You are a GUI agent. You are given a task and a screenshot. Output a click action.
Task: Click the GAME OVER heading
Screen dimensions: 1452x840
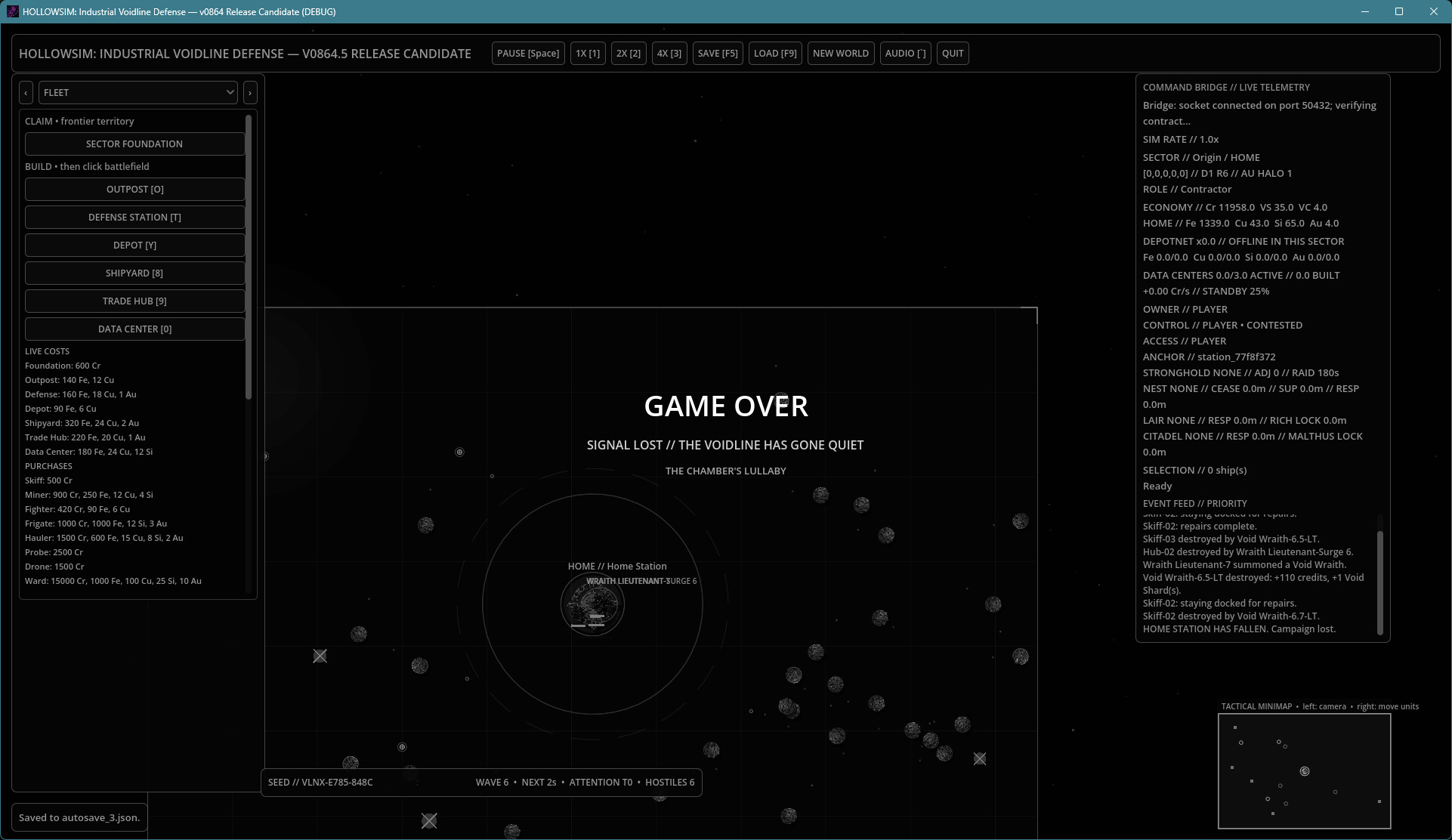click(x=726, y=406)
